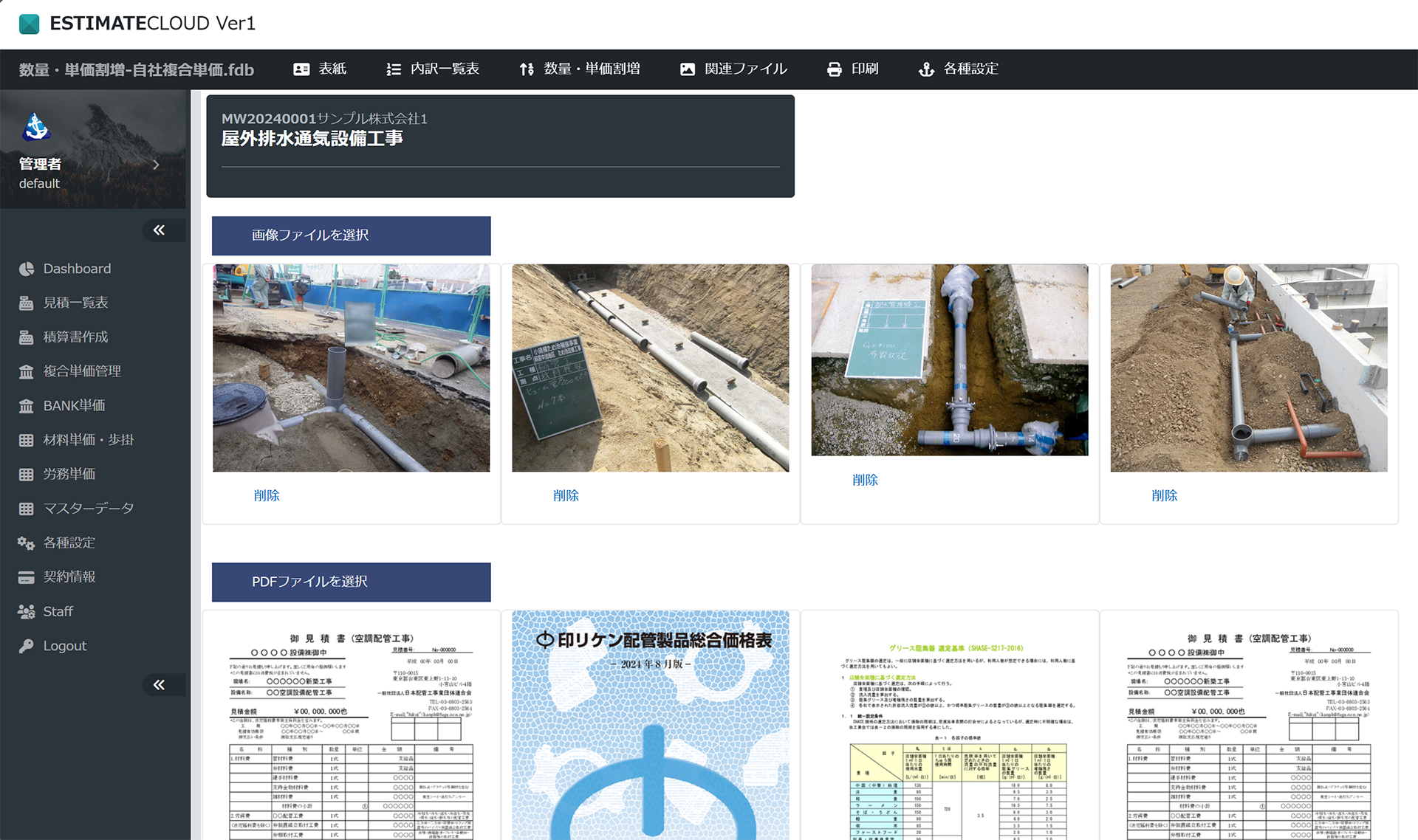Click the 内訳一覧表 list icon
Screen dimensions: 1418x840
[x=394, y=69]
